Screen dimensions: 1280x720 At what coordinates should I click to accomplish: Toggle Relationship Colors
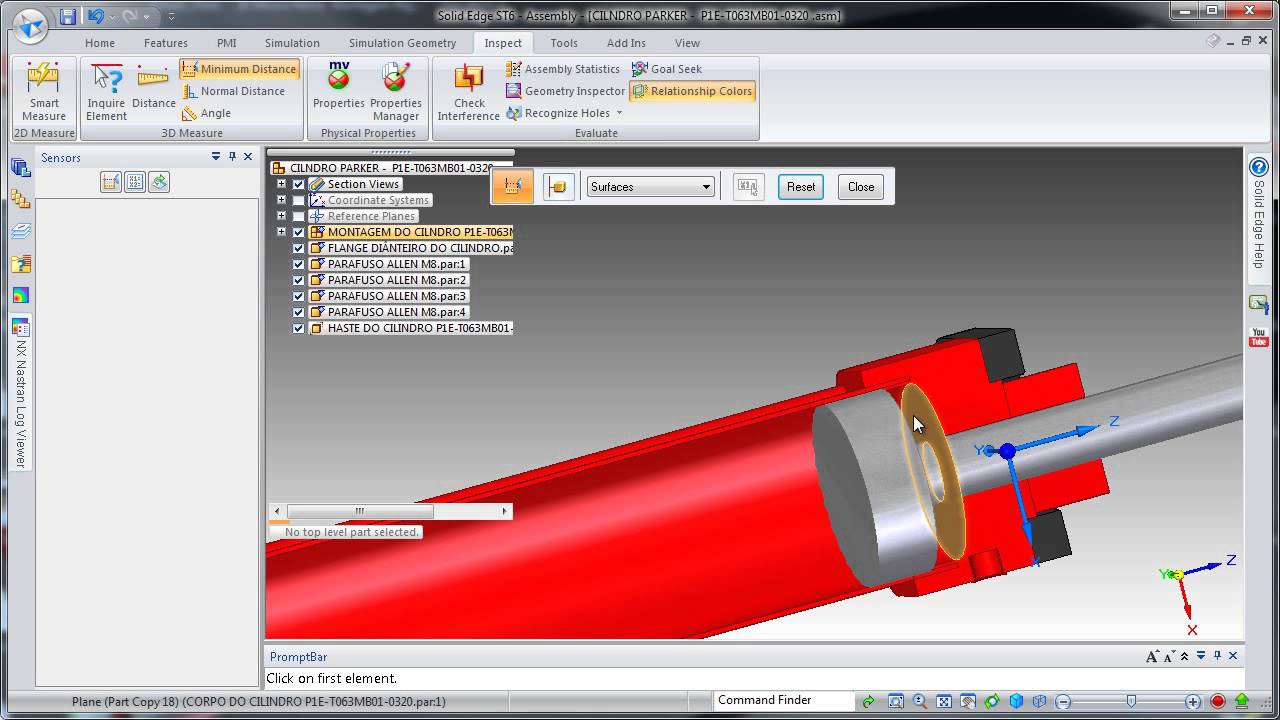click(692, 91)
